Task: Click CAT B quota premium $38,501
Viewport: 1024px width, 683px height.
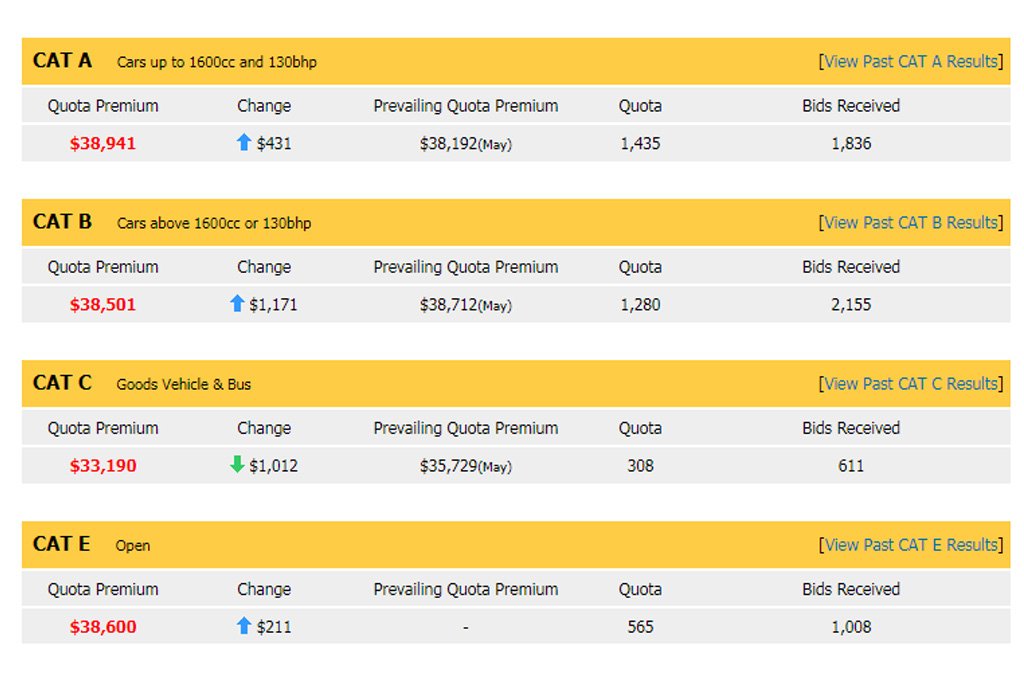Action: [103, 305]
